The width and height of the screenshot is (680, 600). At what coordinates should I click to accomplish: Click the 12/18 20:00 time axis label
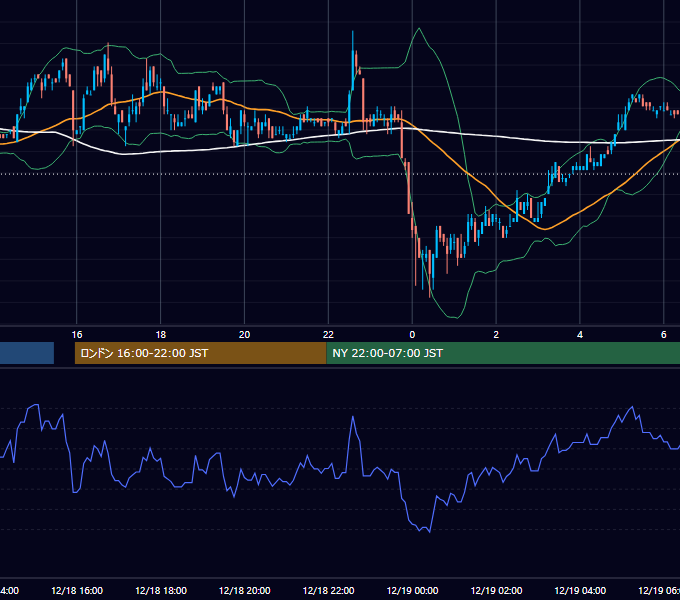point(245,590)
